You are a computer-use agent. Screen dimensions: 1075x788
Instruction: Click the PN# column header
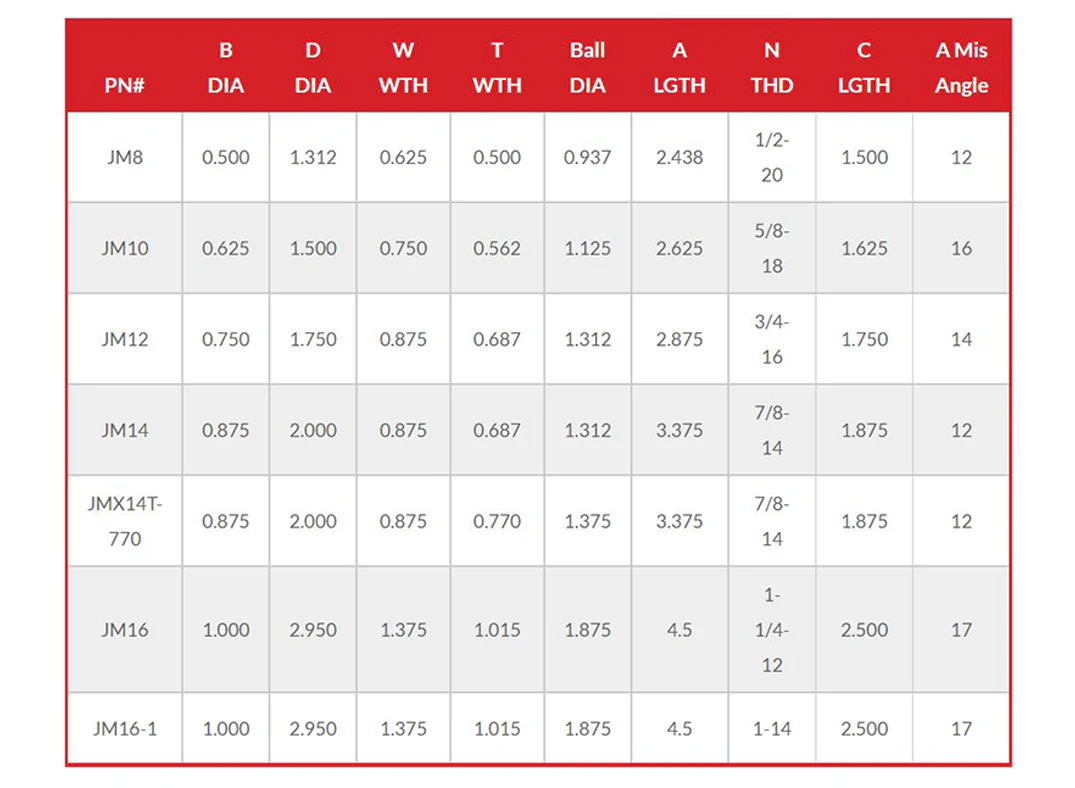(124, 85)
